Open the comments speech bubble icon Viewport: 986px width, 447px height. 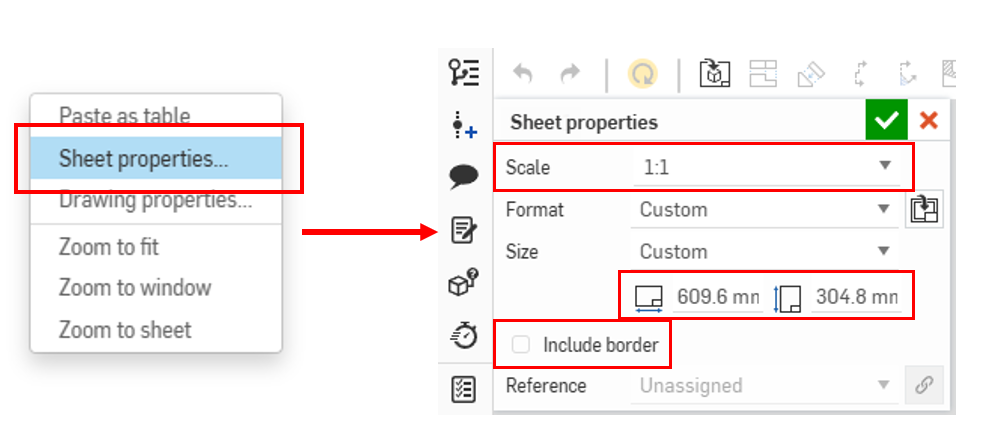click(x=464, y=179)
